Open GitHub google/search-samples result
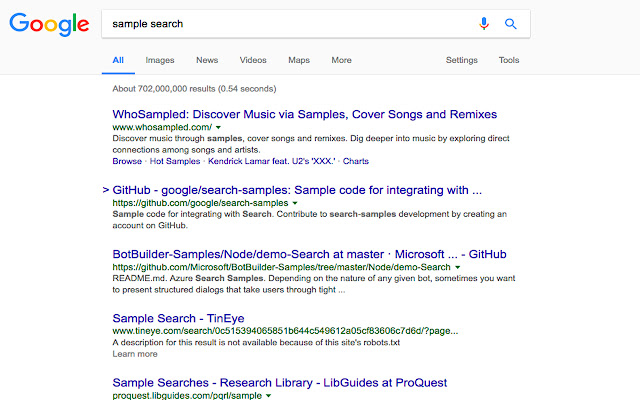This screenshot has width=640, height=400. point(297,190)
